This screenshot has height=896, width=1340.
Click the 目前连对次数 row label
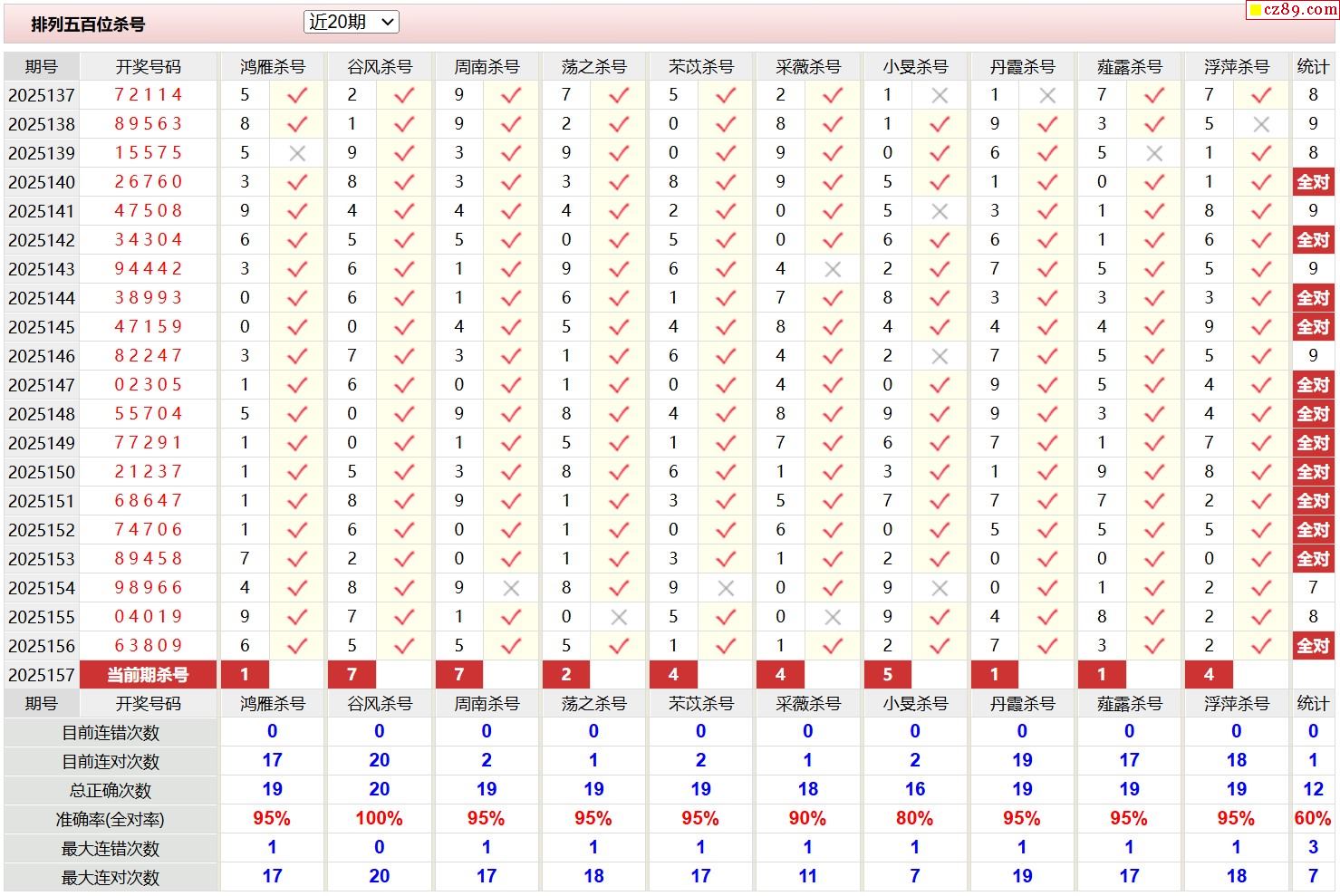pyautogui.click(x=111, y=762)
